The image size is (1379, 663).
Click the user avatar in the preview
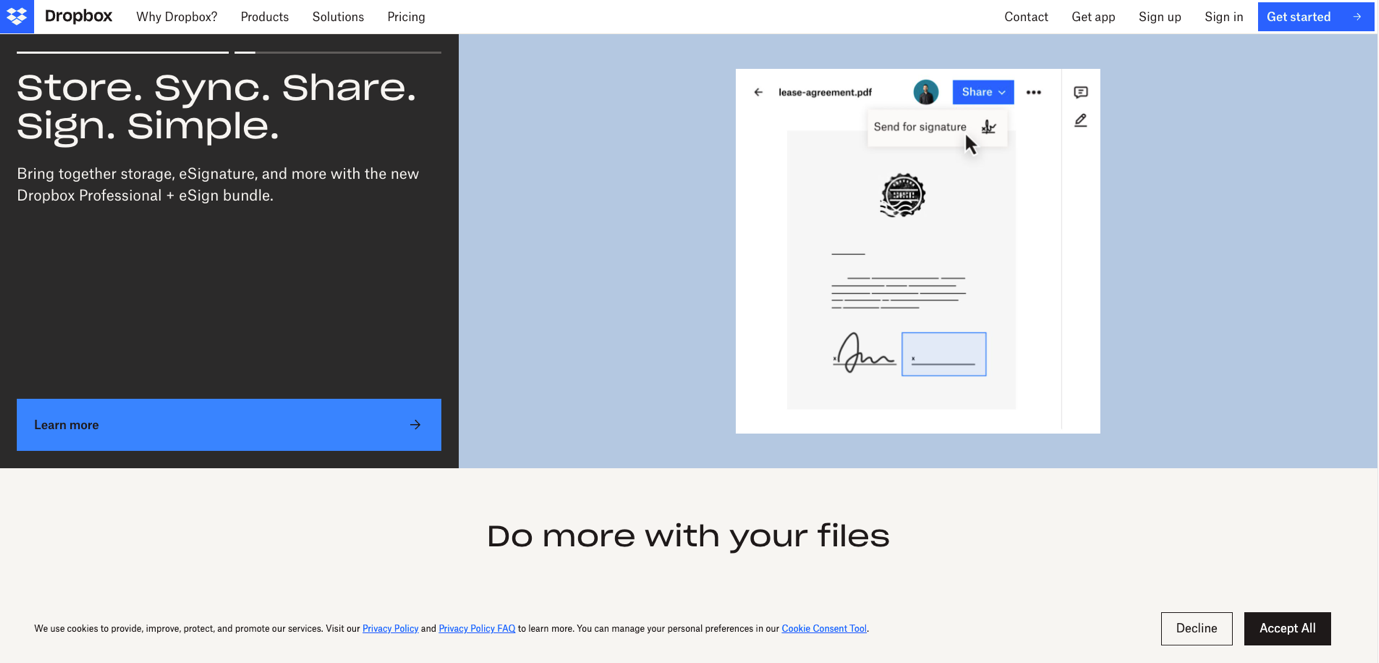926,92
